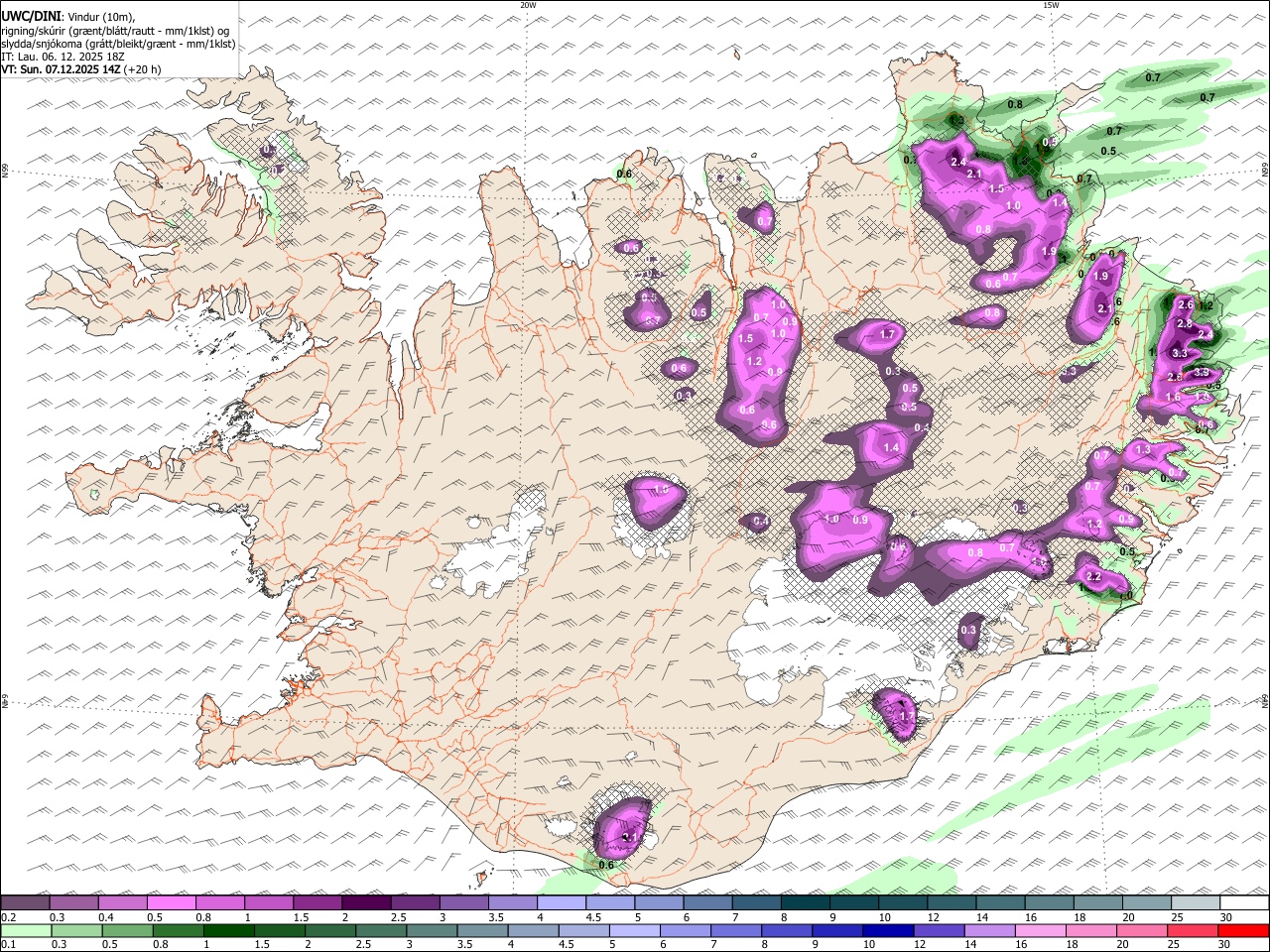Click the 30 label on snow legend row
The height and width of the screenshot is (952, 1270).
click(1226, 917)
